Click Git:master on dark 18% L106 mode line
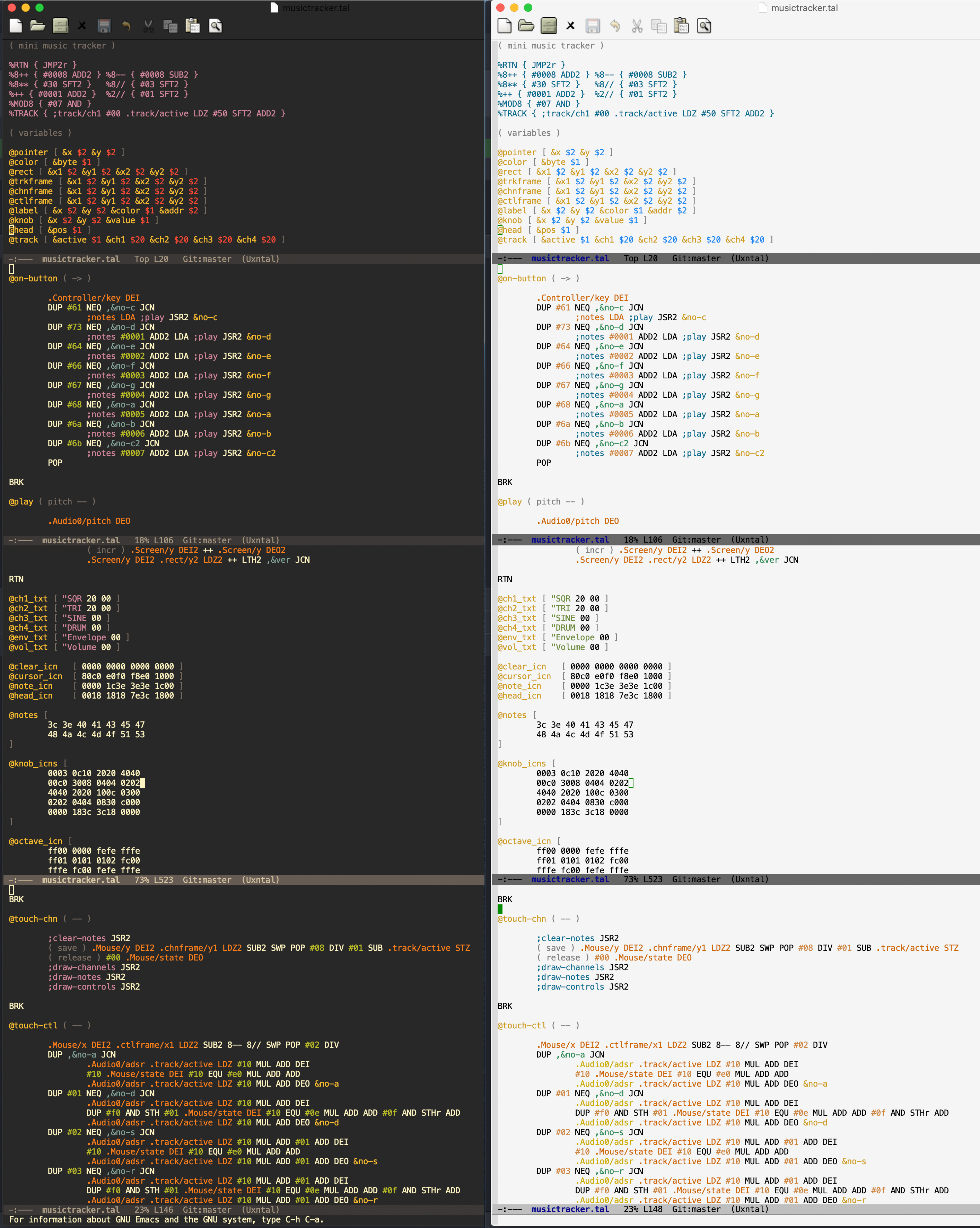 (207, 541)
